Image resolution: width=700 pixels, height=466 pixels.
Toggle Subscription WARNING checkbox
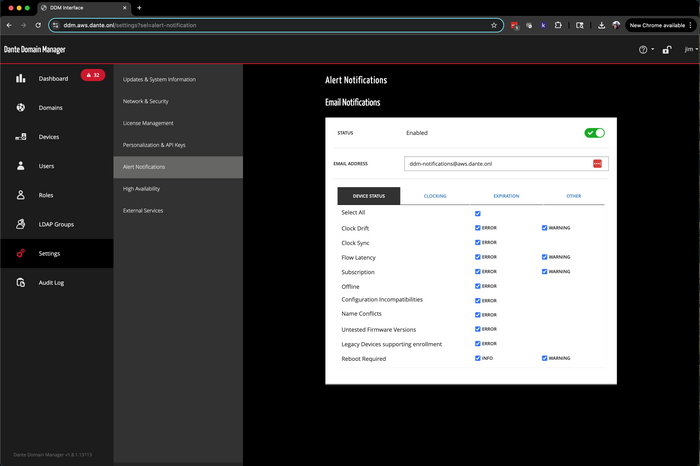[544, 271]
